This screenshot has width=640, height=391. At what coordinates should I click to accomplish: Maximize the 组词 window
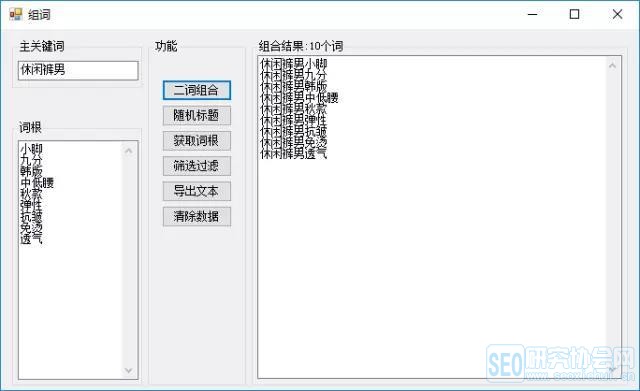574,14
